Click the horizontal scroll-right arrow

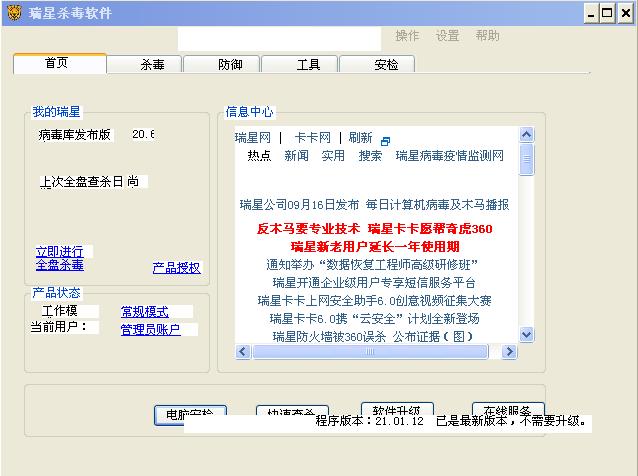(509, 352)
